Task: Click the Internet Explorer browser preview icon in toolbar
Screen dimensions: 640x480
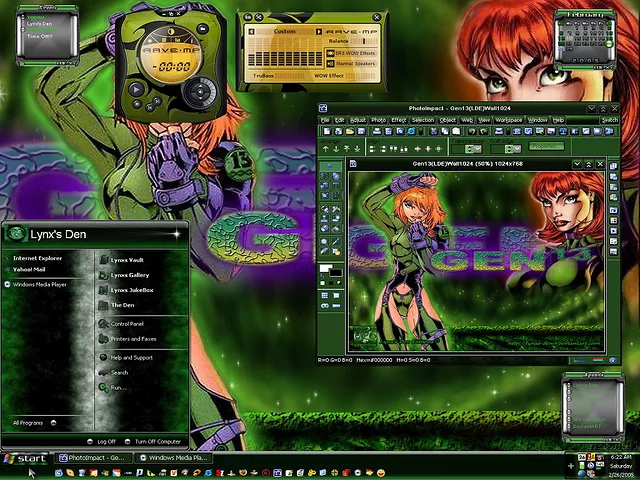Action: [x=411, y=131]
